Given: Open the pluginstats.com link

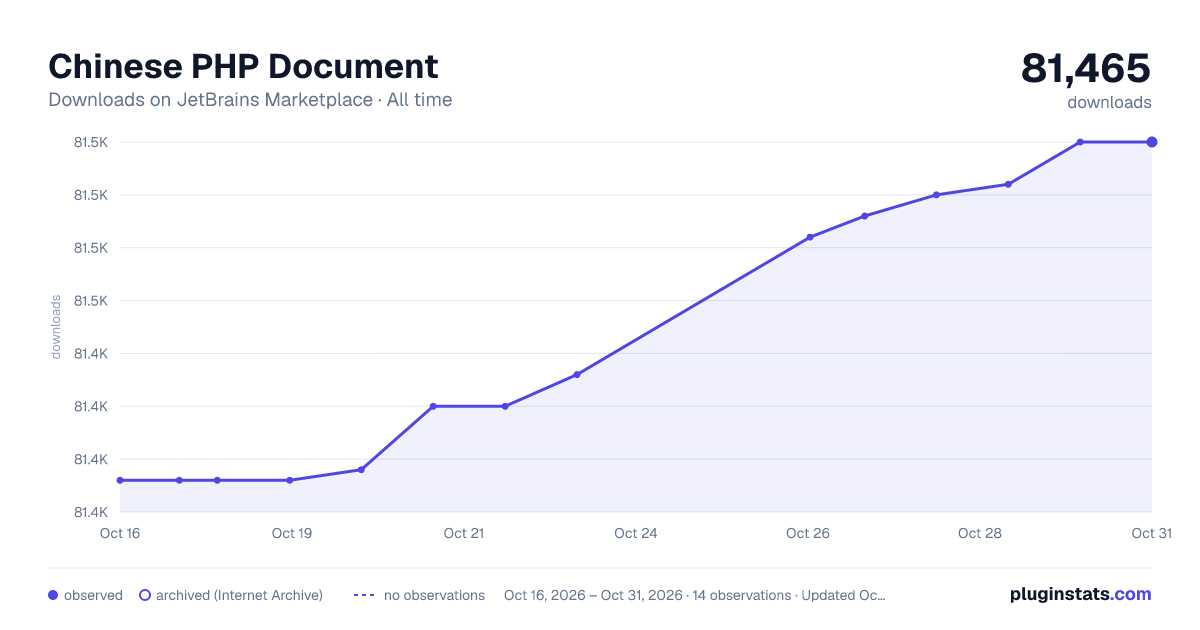Looking at the screenshot, I should click(1080, 594).
